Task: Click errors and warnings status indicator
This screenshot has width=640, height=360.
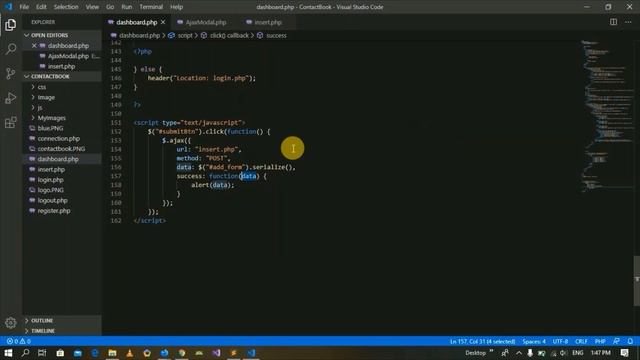Action: (x=19, y=341)
